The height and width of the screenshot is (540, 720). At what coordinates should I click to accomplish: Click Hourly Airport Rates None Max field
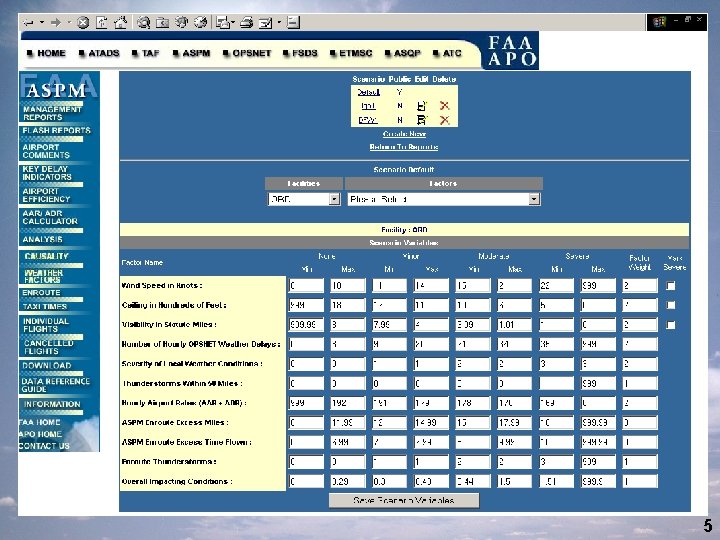[x=348, y=403]
